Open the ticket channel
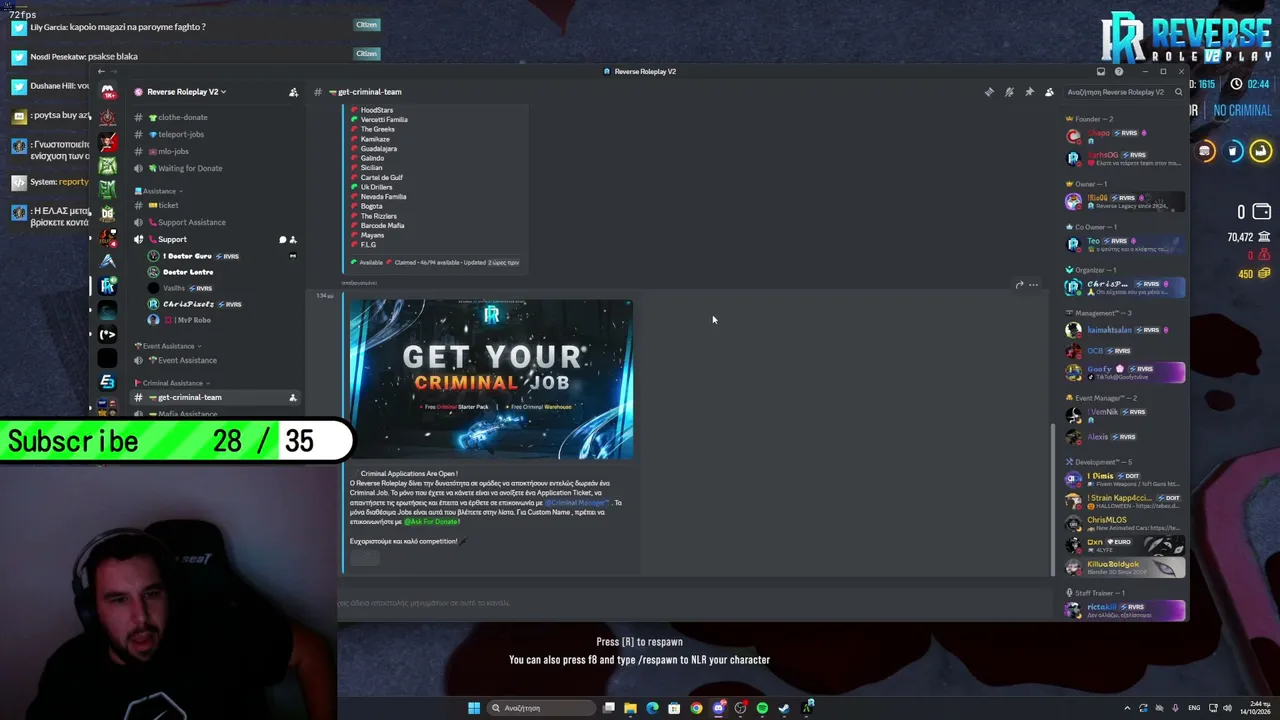This screenshot has width=1280, height=720. [214, 205]
